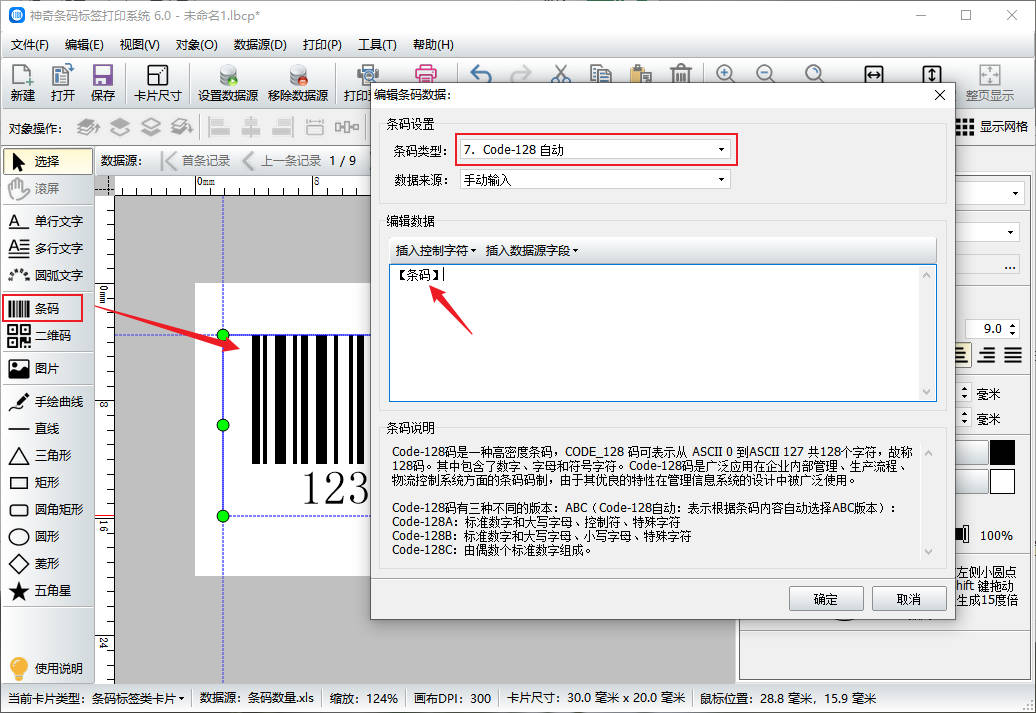The width and height of the screenshot is (1036, 713).
Task: Open the 数据来源 手动输入 dropdown
Action: tap(595, 180)
